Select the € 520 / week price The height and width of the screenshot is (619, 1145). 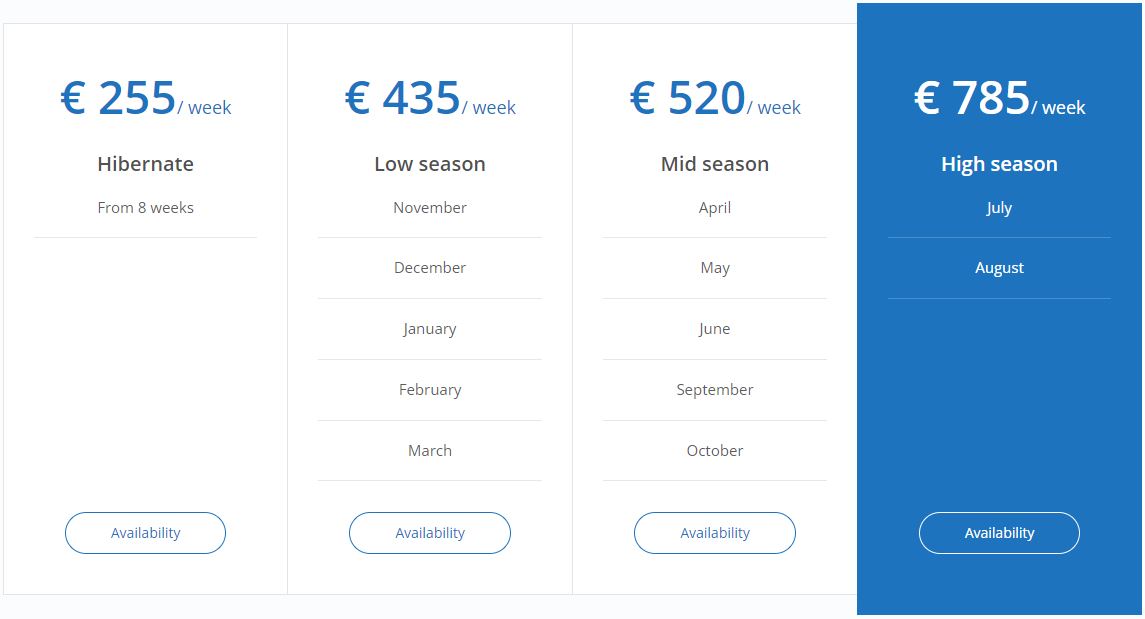(715, 99)
